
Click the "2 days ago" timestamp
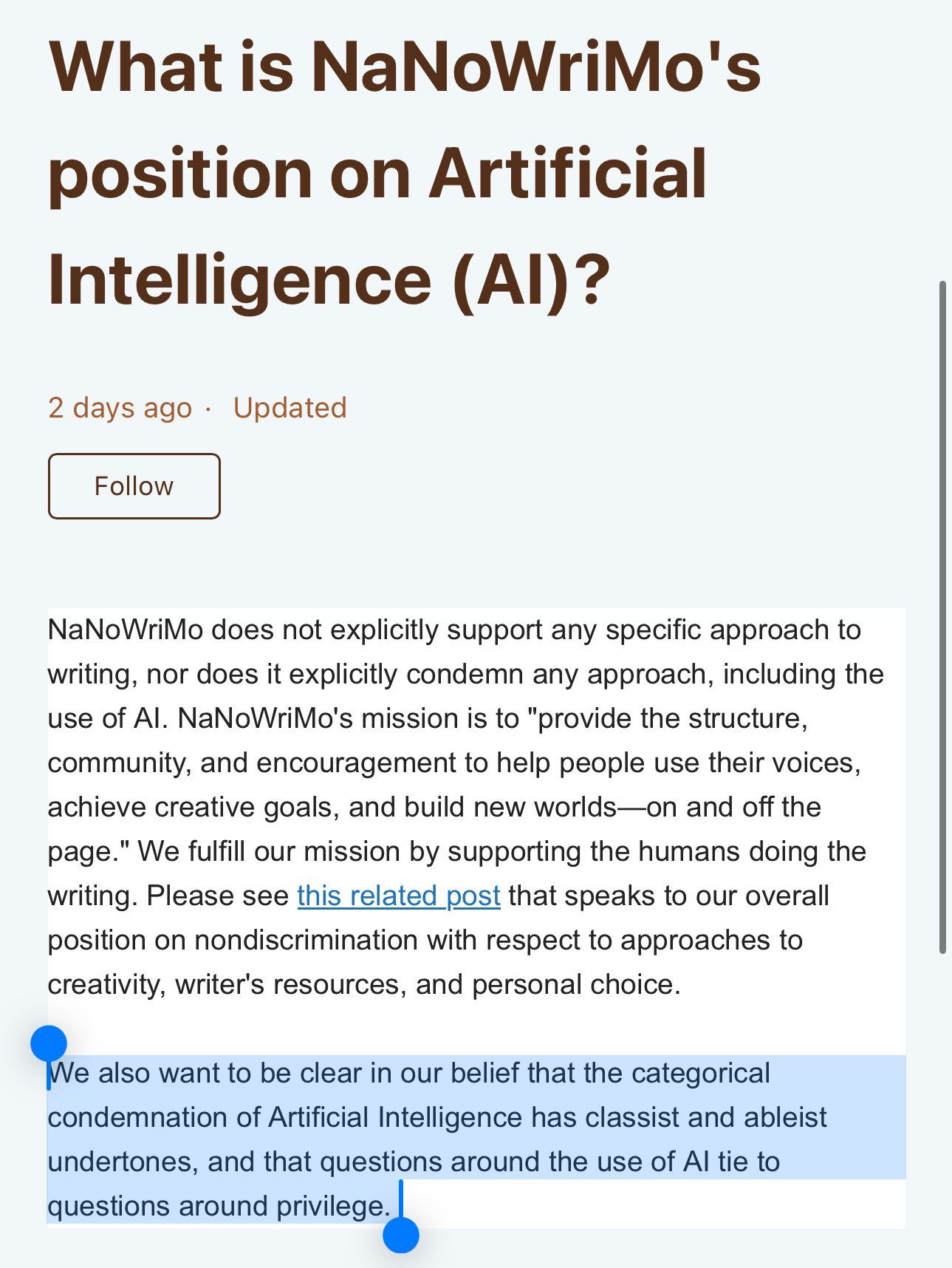coord(120,408)
